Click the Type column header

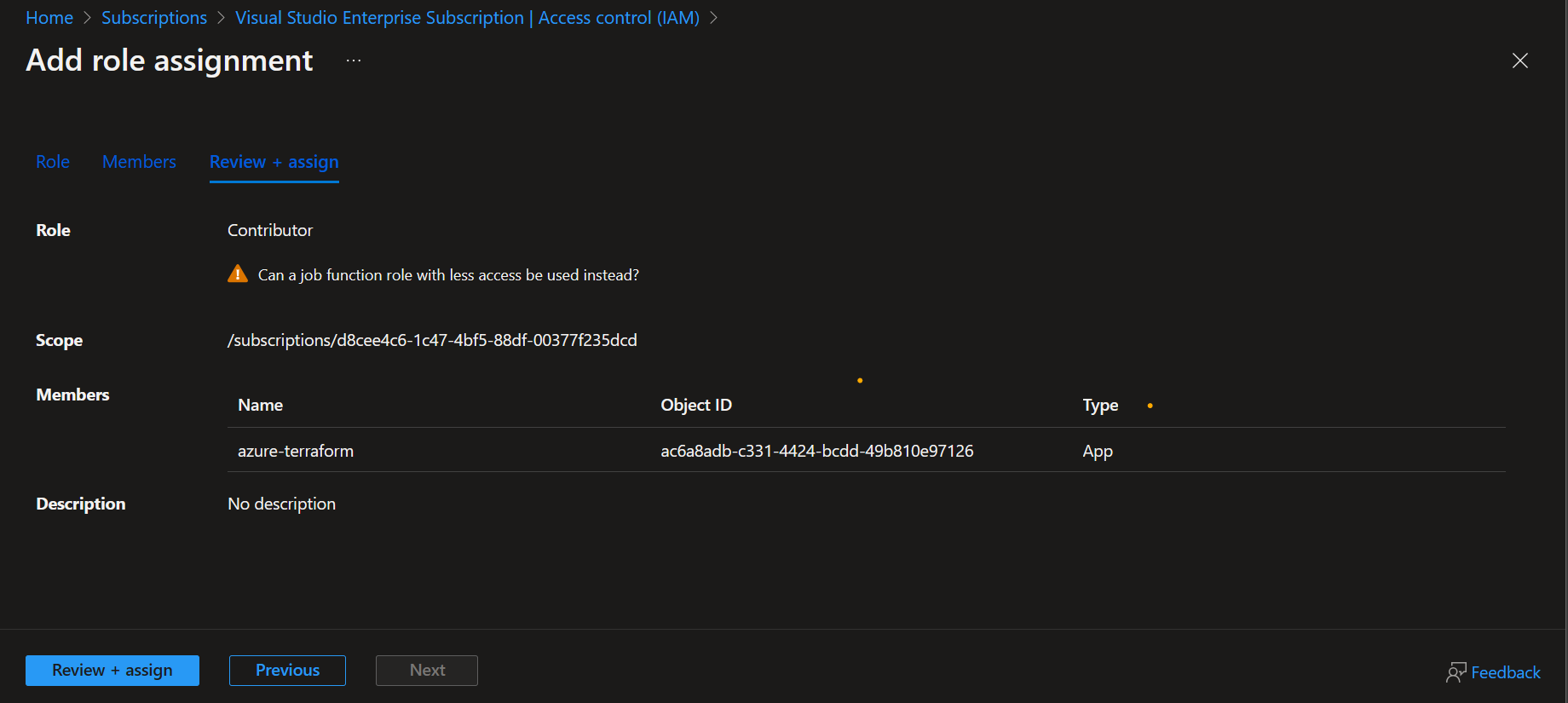(1100, 406)
